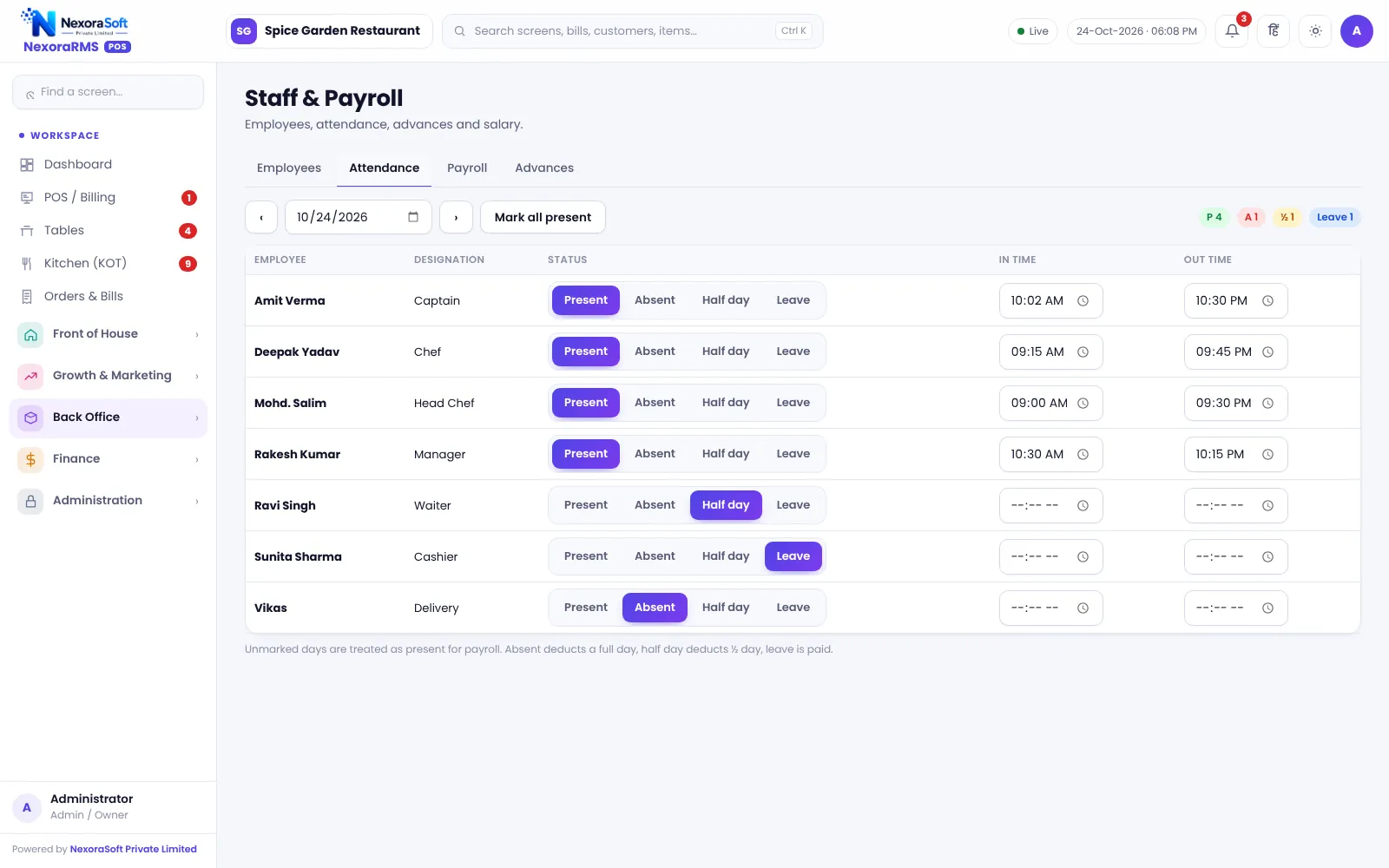The height and width of the screenshot is (868, 1389).
Task: Open the Tables screen
Action: click(109, 231)
